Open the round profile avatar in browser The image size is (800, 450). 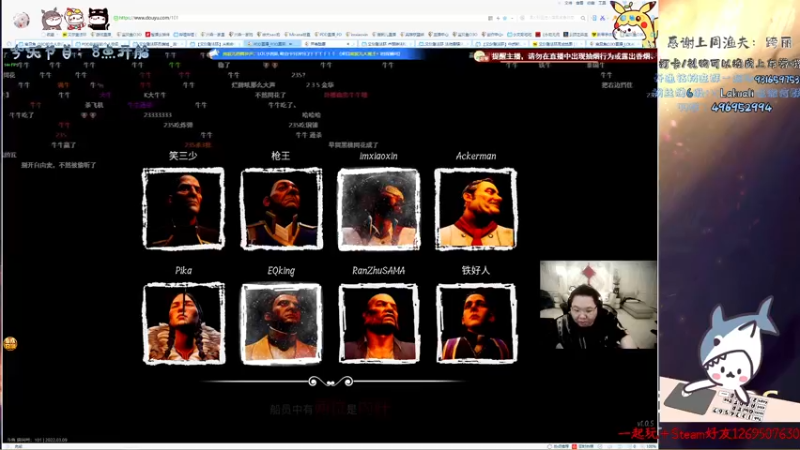21,20
